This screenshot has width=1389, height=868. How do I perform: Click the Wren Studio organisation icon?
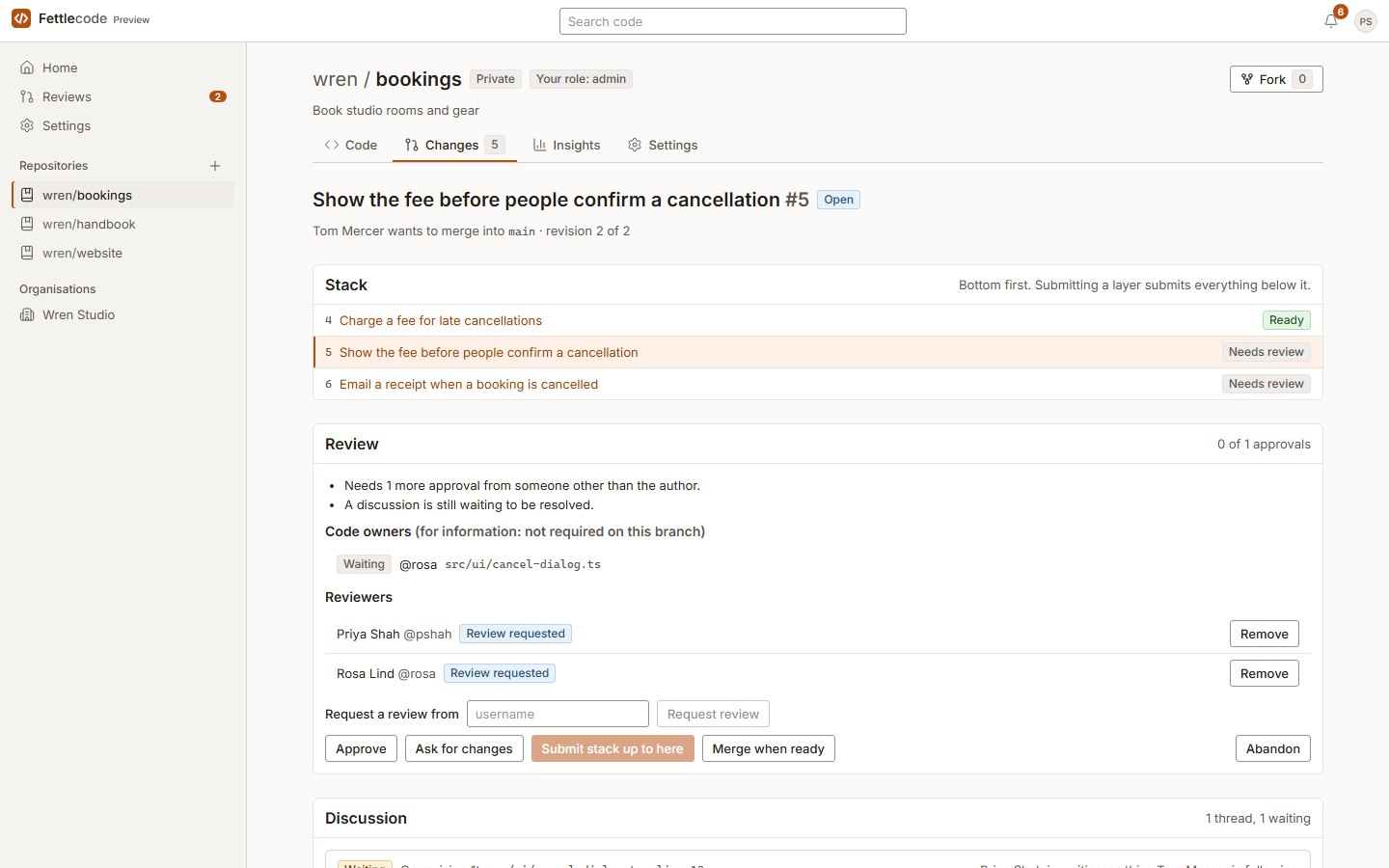(27, 314)
